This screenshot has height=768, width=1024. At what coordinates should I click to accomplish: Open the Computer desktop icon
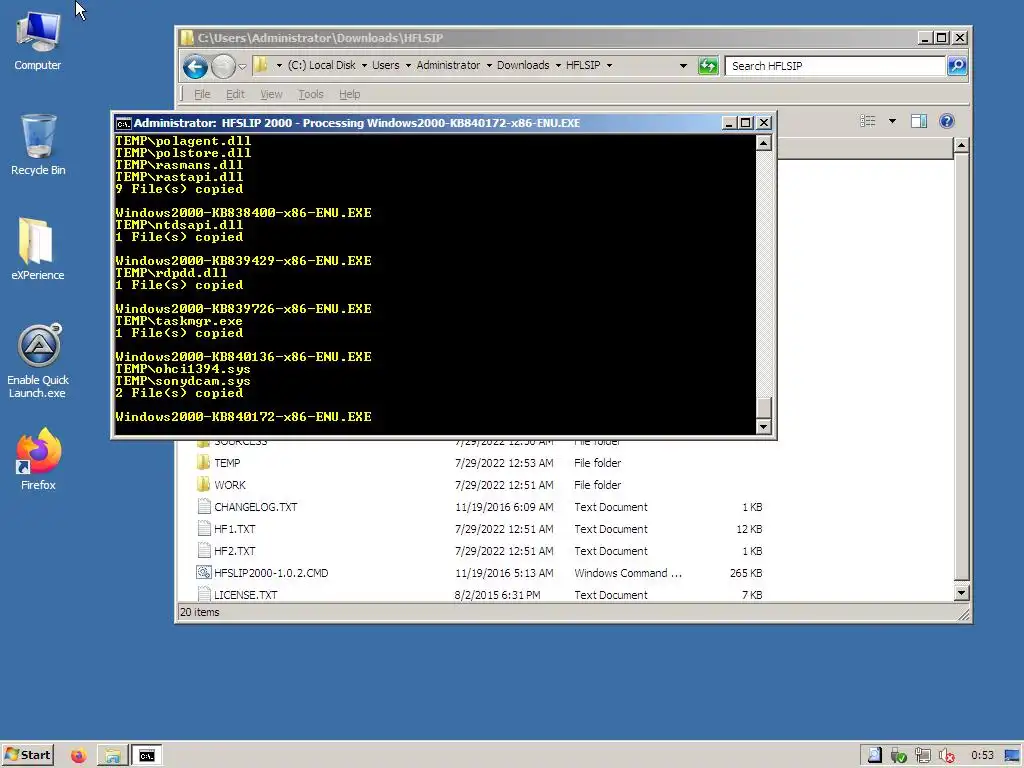38,42
